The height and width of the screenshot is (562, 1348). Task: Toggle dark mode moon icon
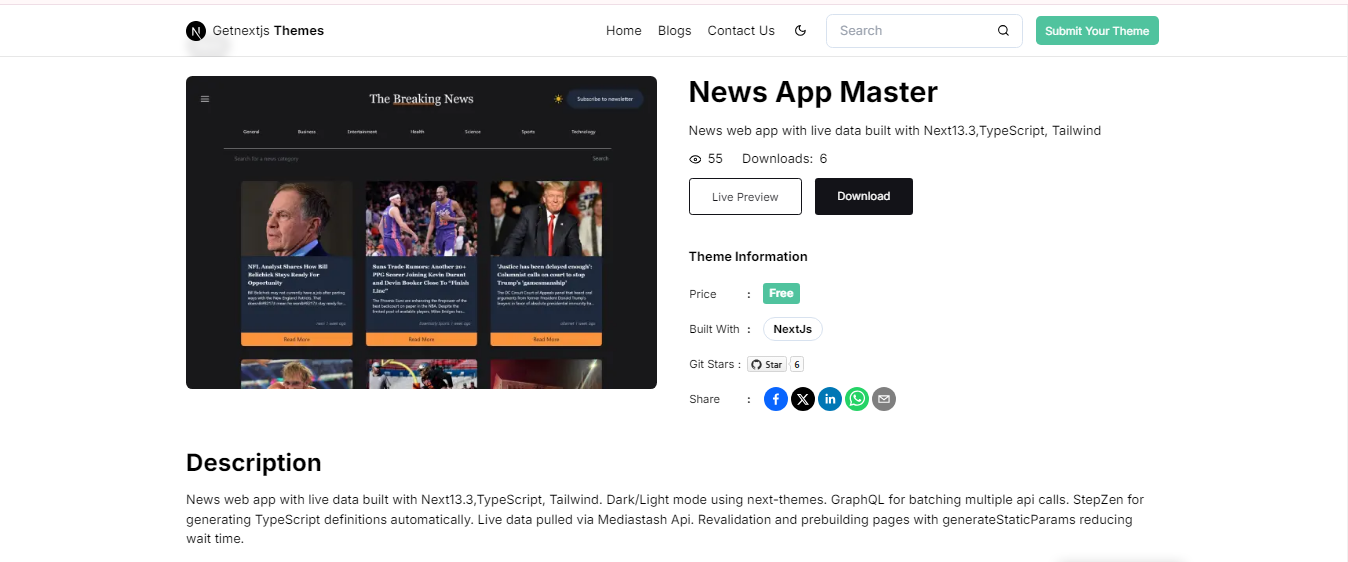click(x=800, y=31)
